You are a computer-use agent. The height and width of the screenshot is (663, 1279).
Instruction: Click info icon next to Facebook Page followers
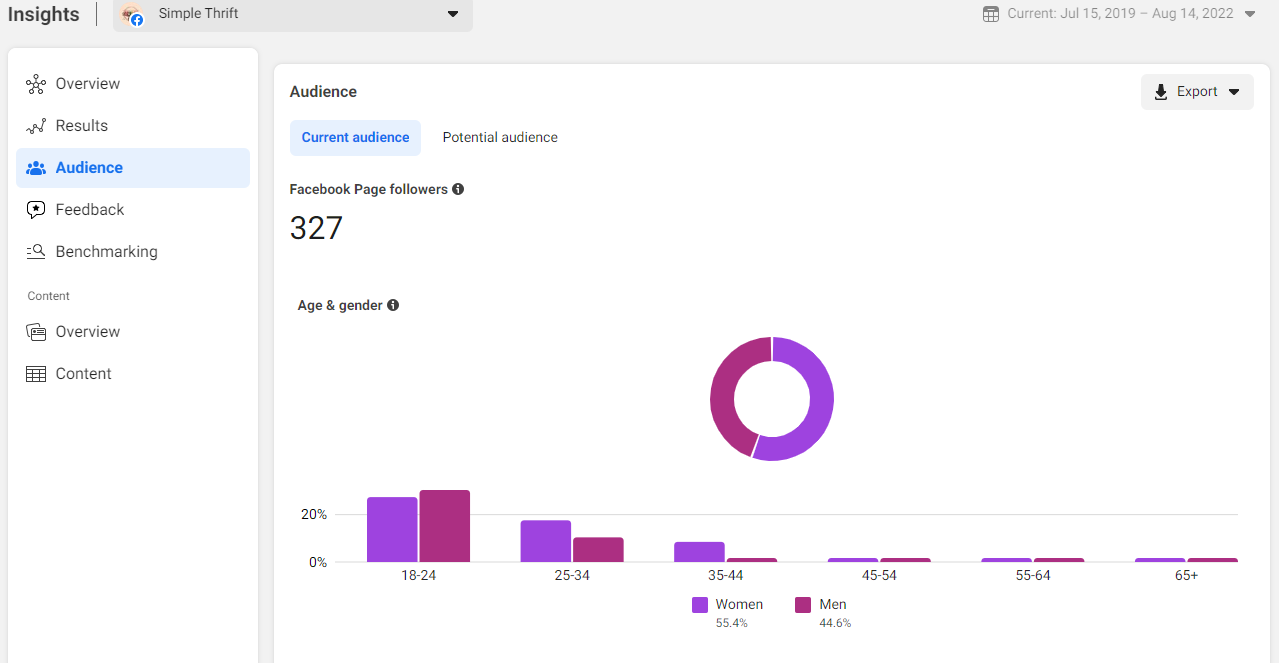coord(458,189)
